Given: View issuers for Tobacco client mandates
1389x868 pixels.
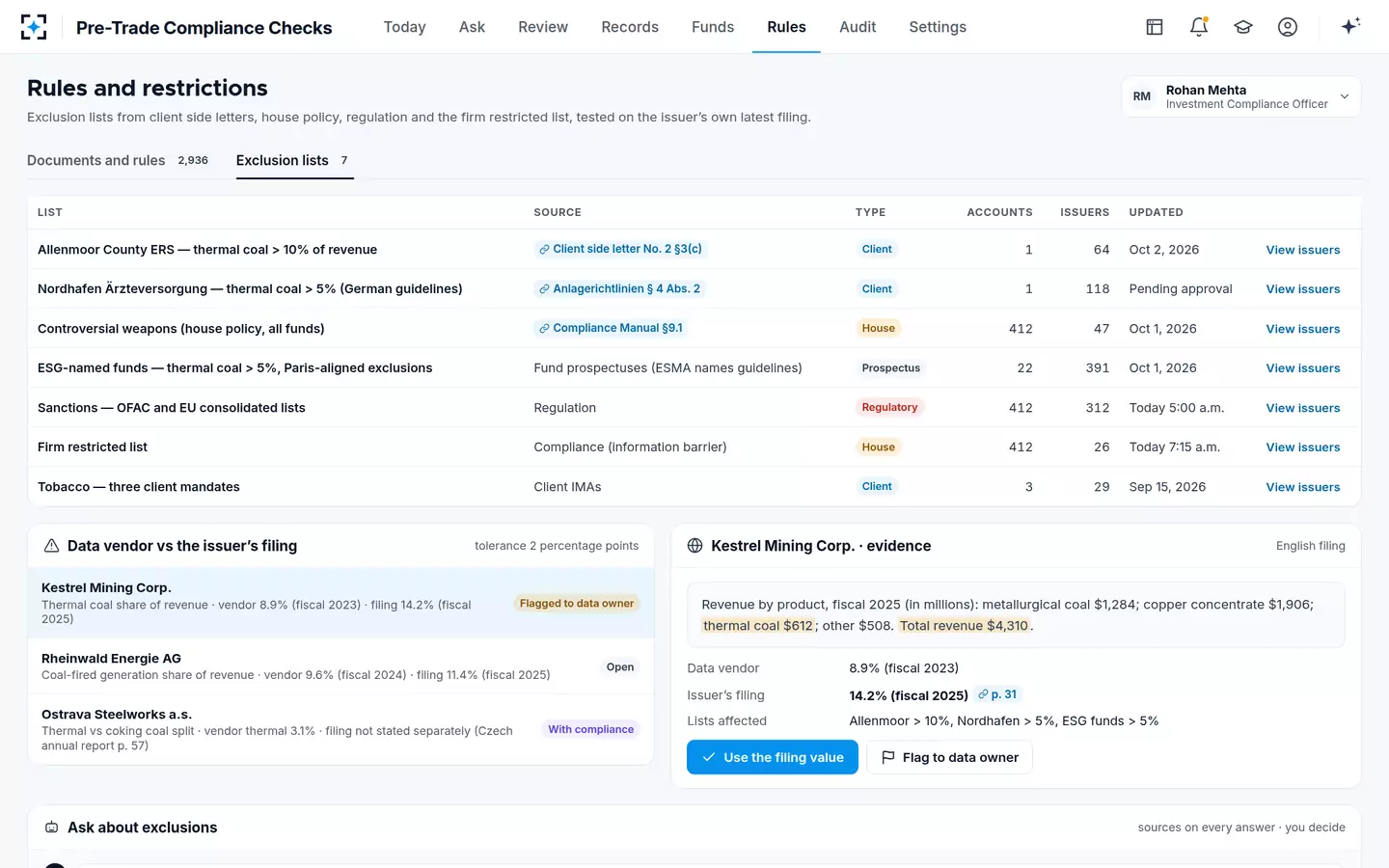Looking at the screenshot, I should point(1302,487).
